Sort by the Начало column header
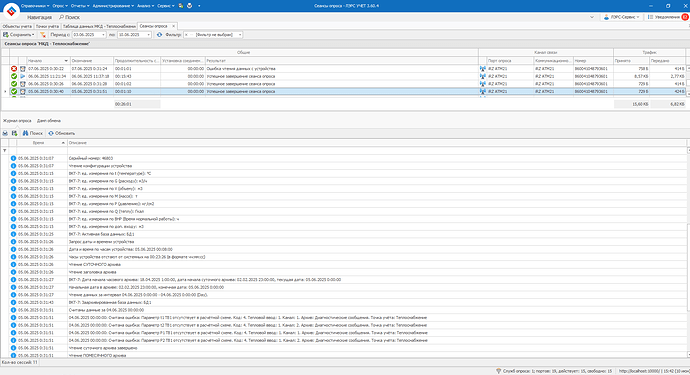This screenshot has height=375, width=690. (x=48, y=61)
